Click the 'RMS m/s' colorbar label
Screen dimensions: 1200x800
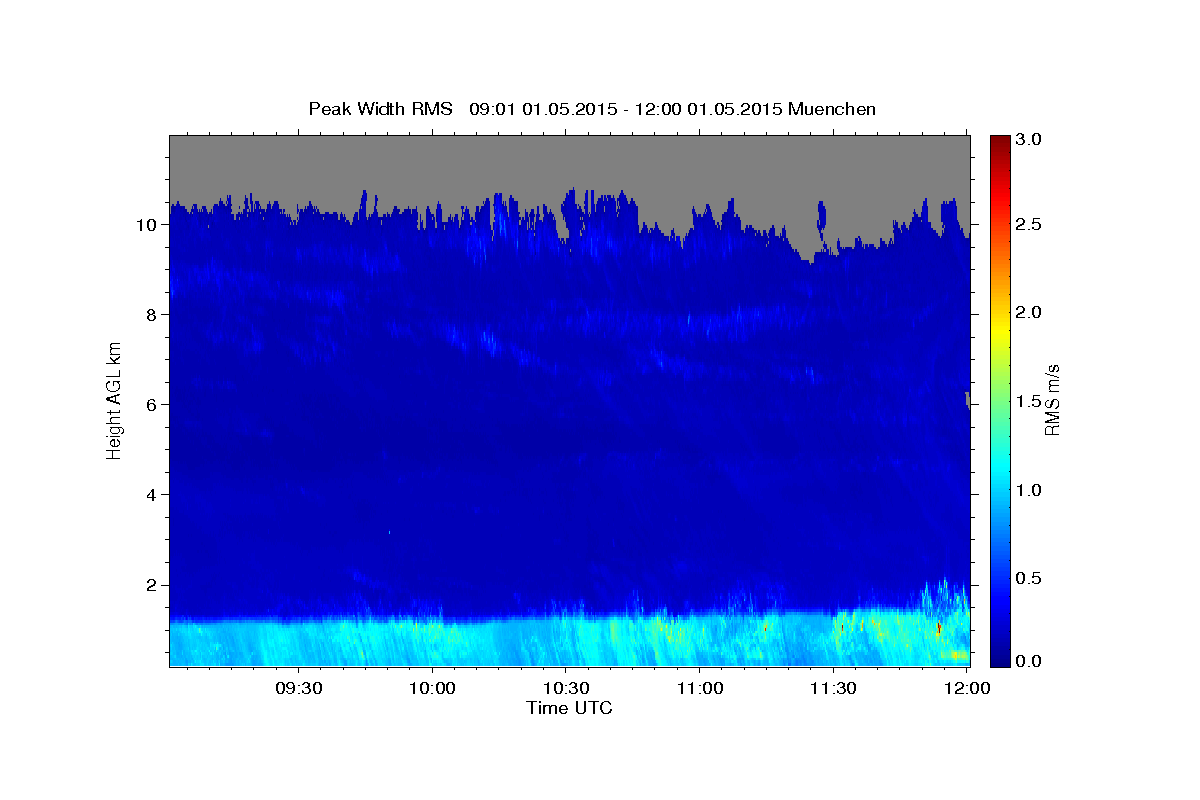pyautogui.click(x=1051, y=400)
